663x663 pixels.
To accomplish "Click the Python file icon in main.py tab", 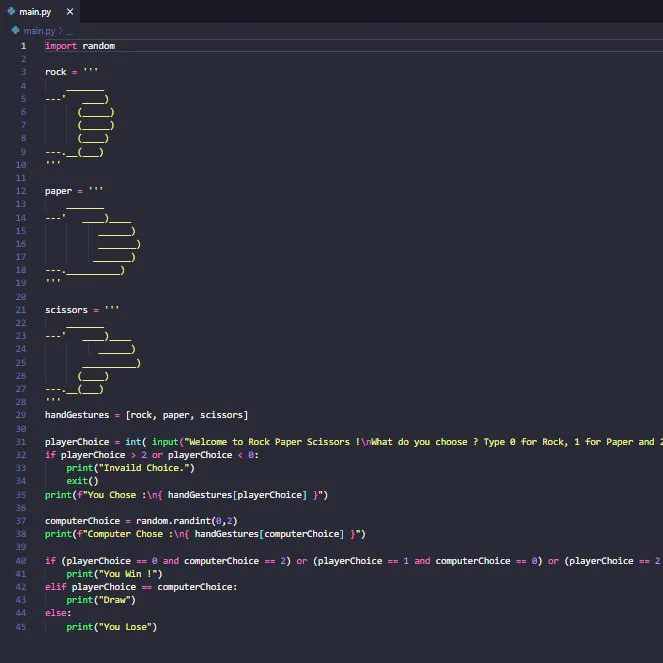I will (x=11, y=11).
